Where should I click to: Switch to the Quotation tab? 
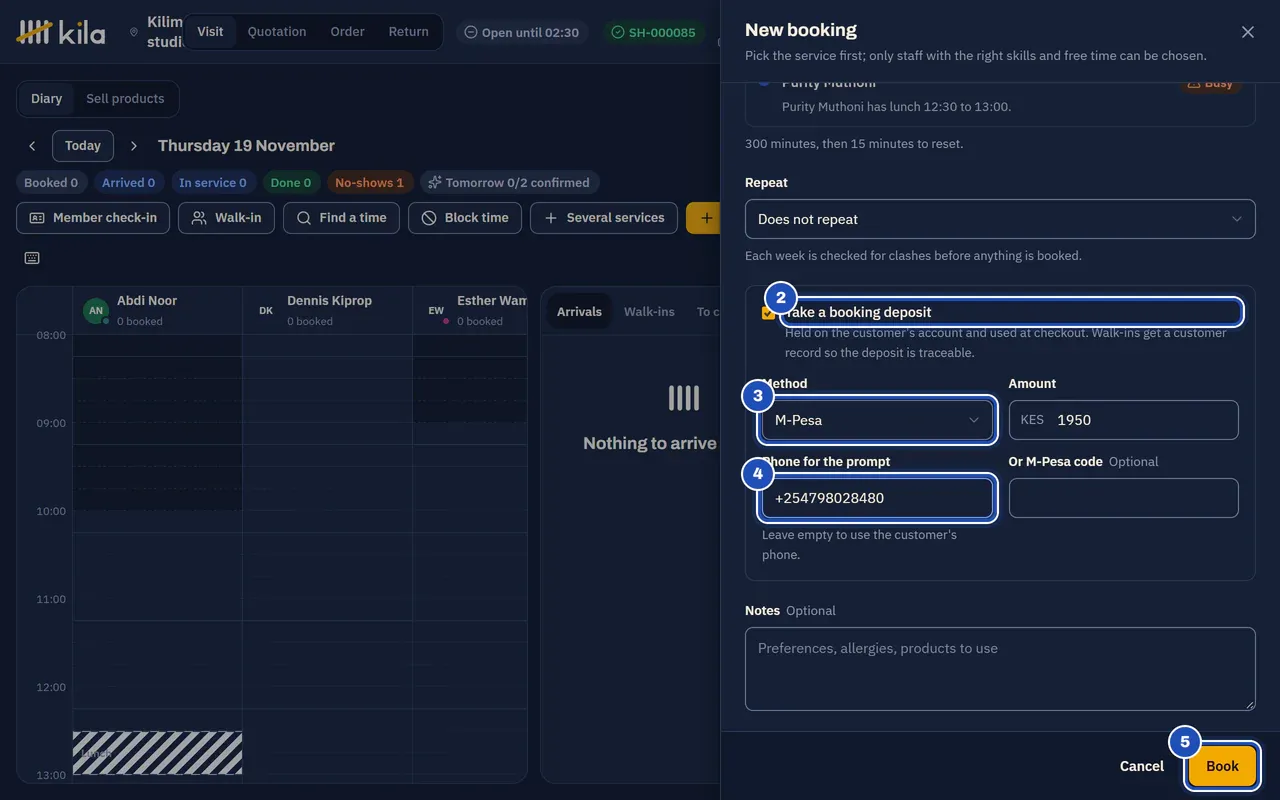click(277, 32)
